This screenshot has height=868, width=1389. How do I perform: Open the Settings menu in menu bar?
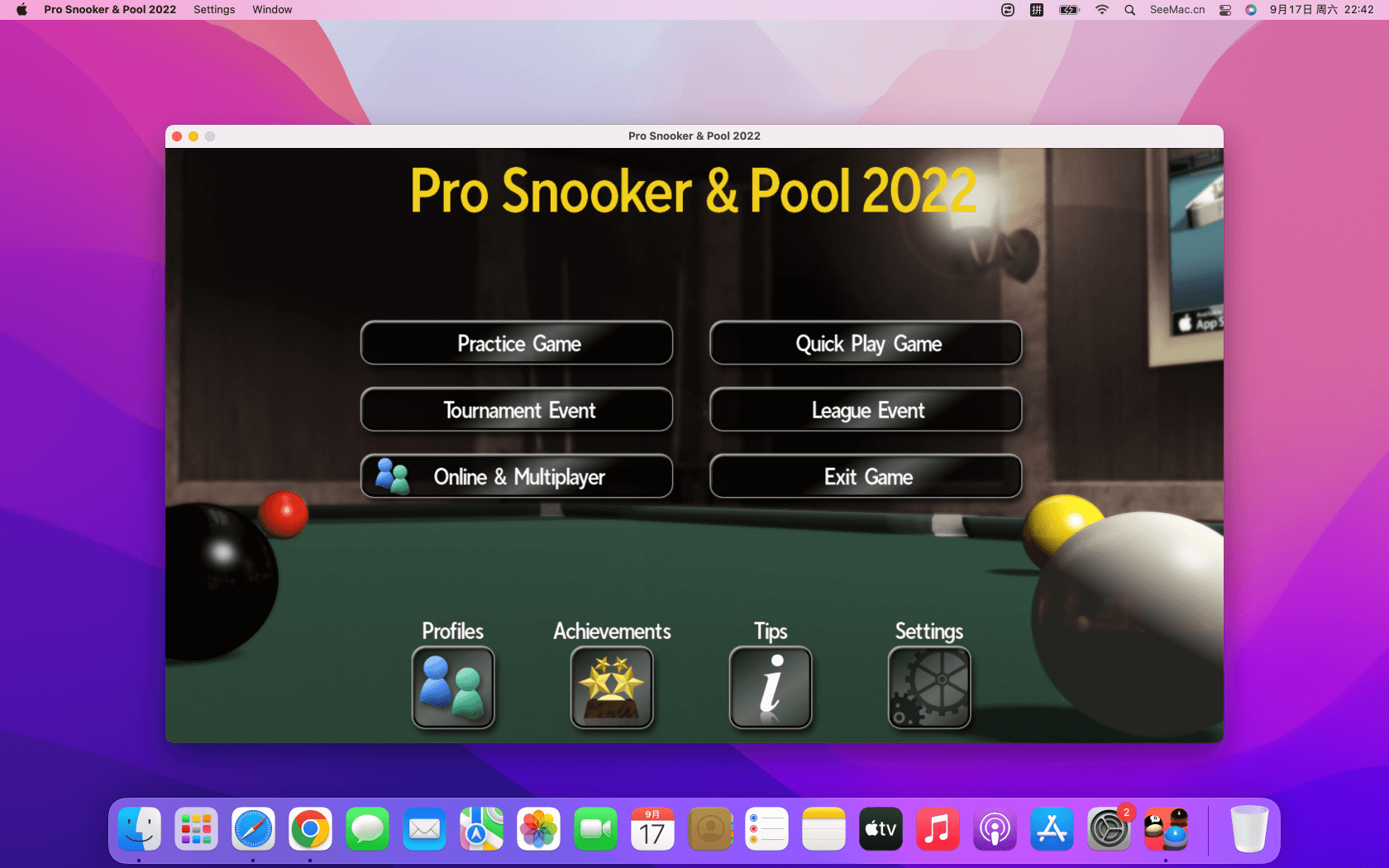pyautogui.click(x=214, y=10)
